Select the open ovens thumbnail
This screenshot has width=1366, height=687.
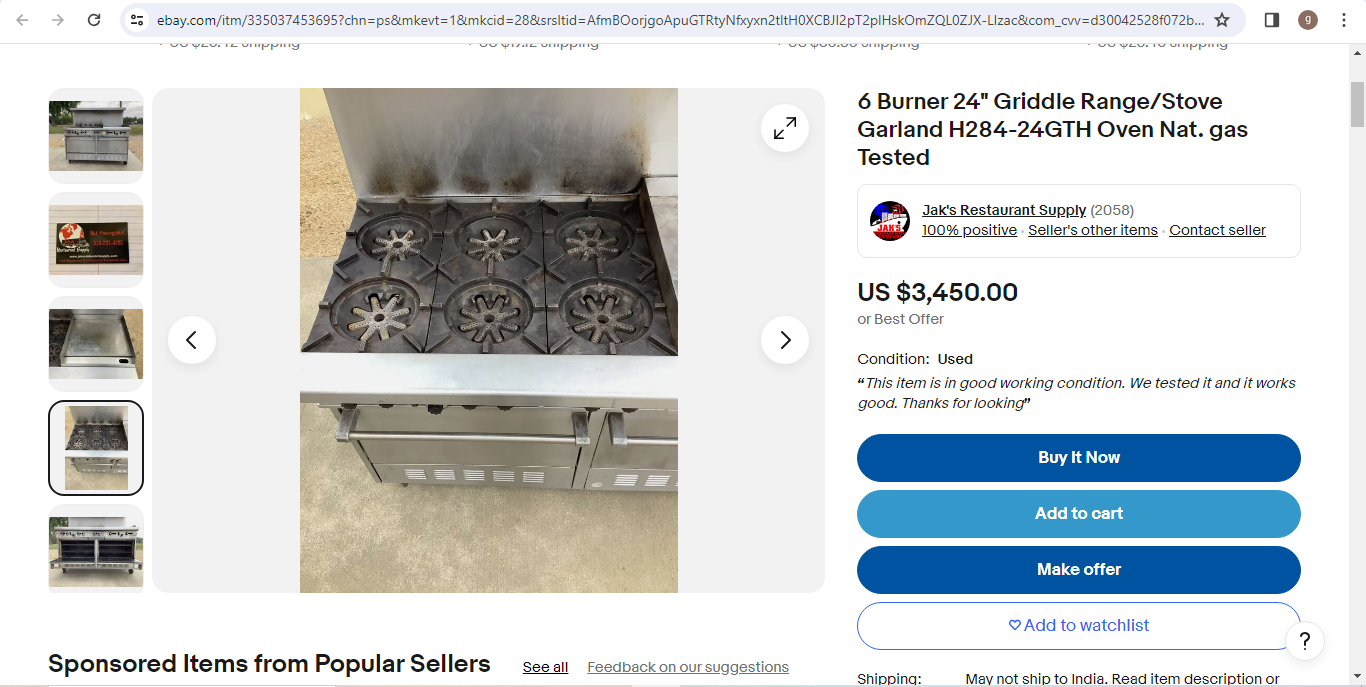coord(96,549)
